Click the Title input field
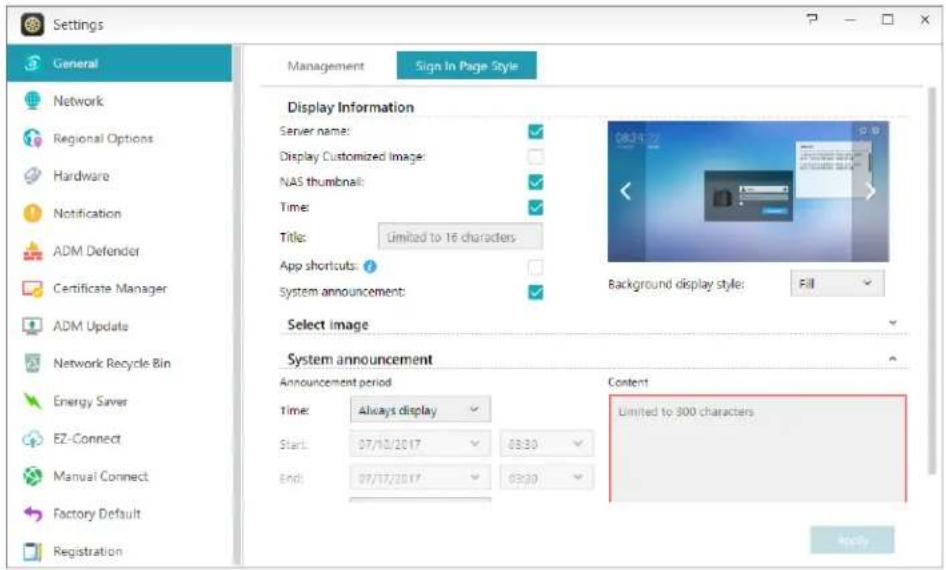This screenshot has width=946, height=570. pos(460,236)
